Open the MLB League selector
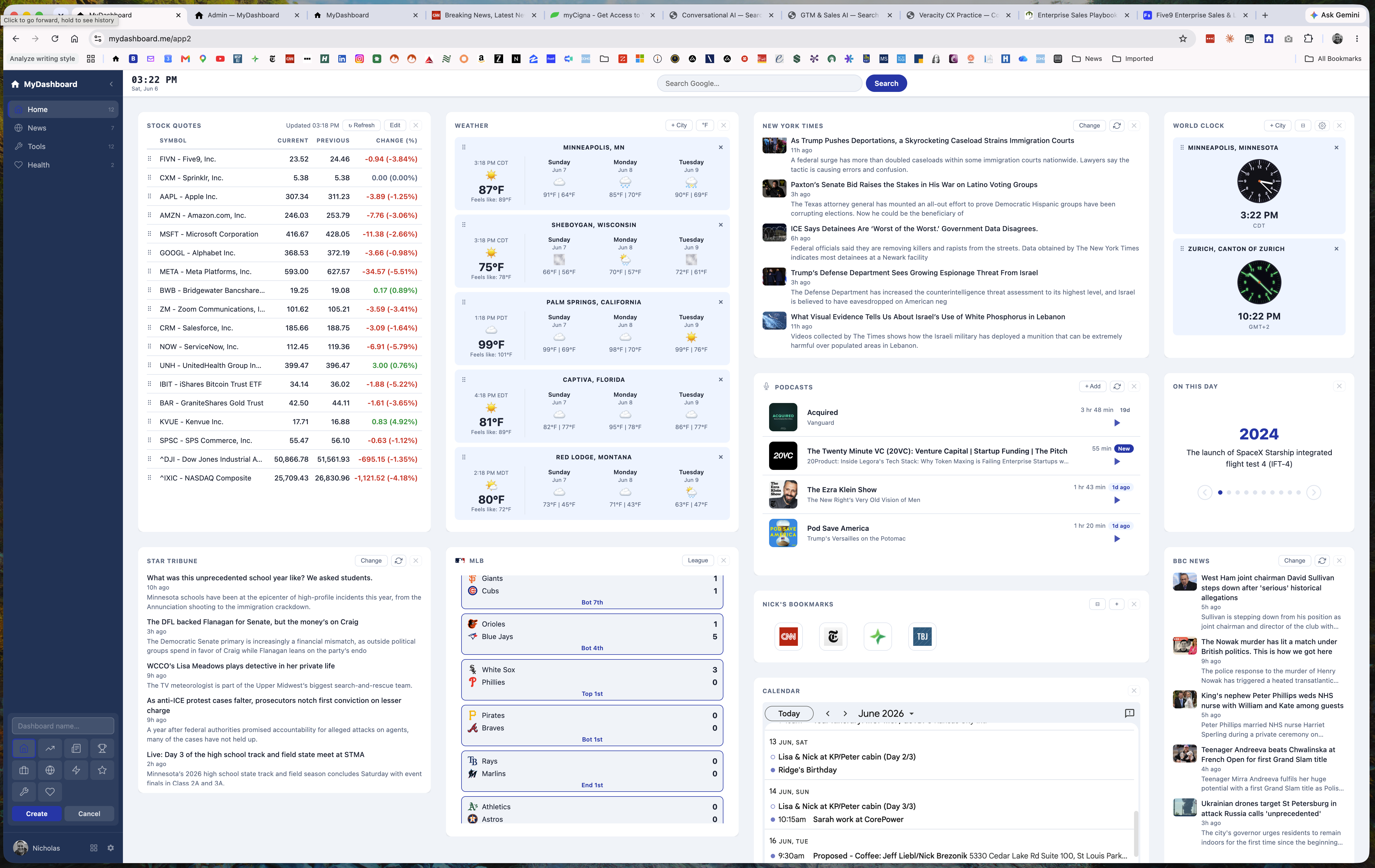This screenshot has height=868, width=1375. (x=698, y=561)
